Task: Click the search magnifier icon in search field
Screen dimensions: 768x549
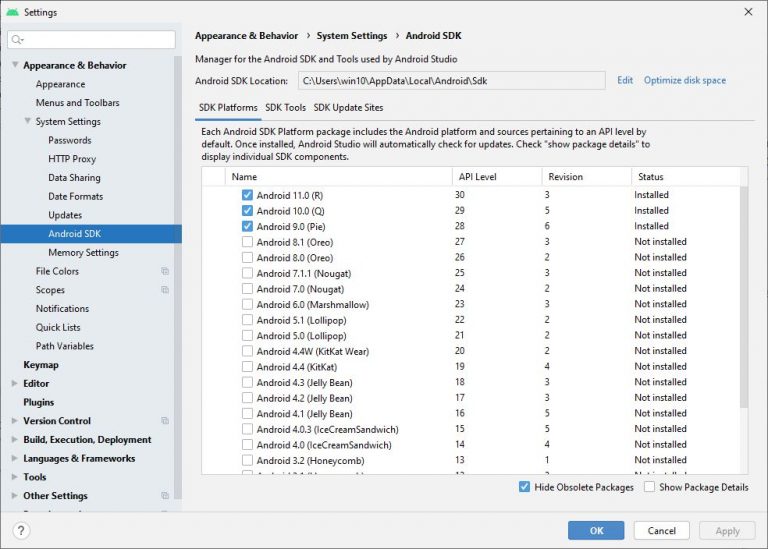Action: [x=18, y=40]
